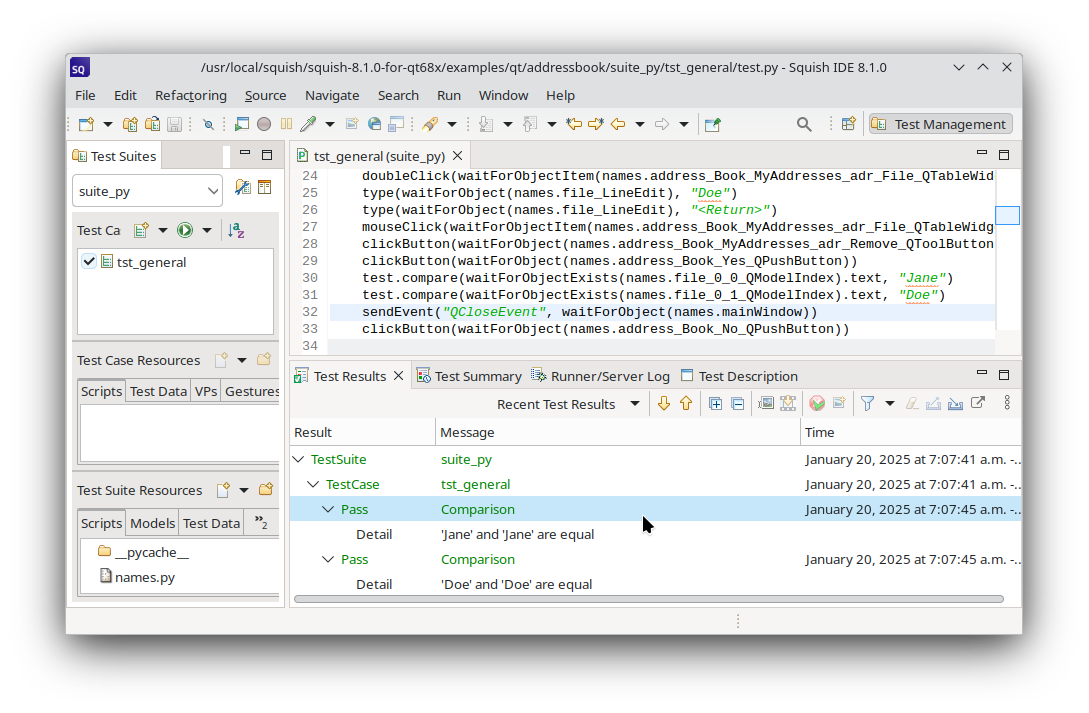
Task: Expand all test result entries
Action: (x=715, y=403)
